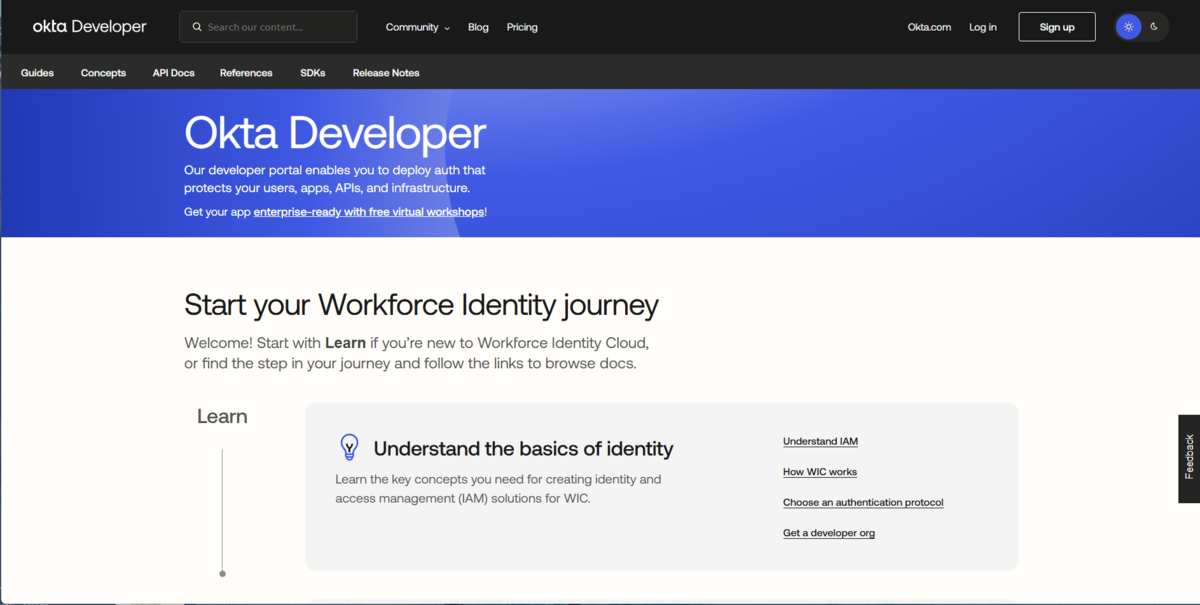Open the API Docs tab
Image resolution: width=1200 pixels, height=605 pixels.
(x=173, y=73)
